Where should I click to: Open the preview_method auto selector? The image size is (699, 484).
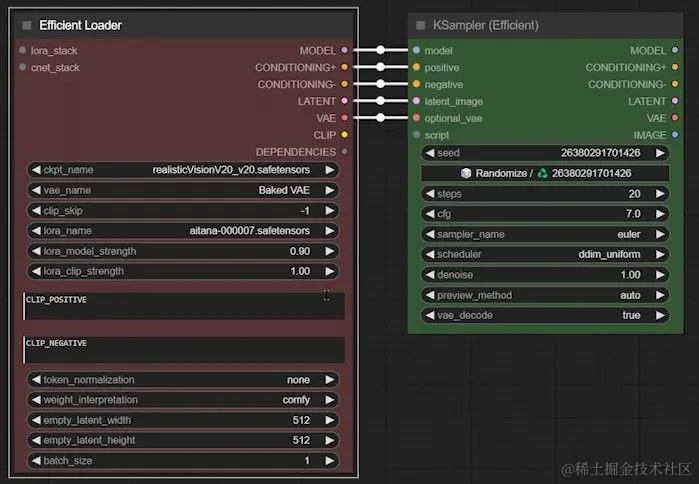tap(545, 295)
